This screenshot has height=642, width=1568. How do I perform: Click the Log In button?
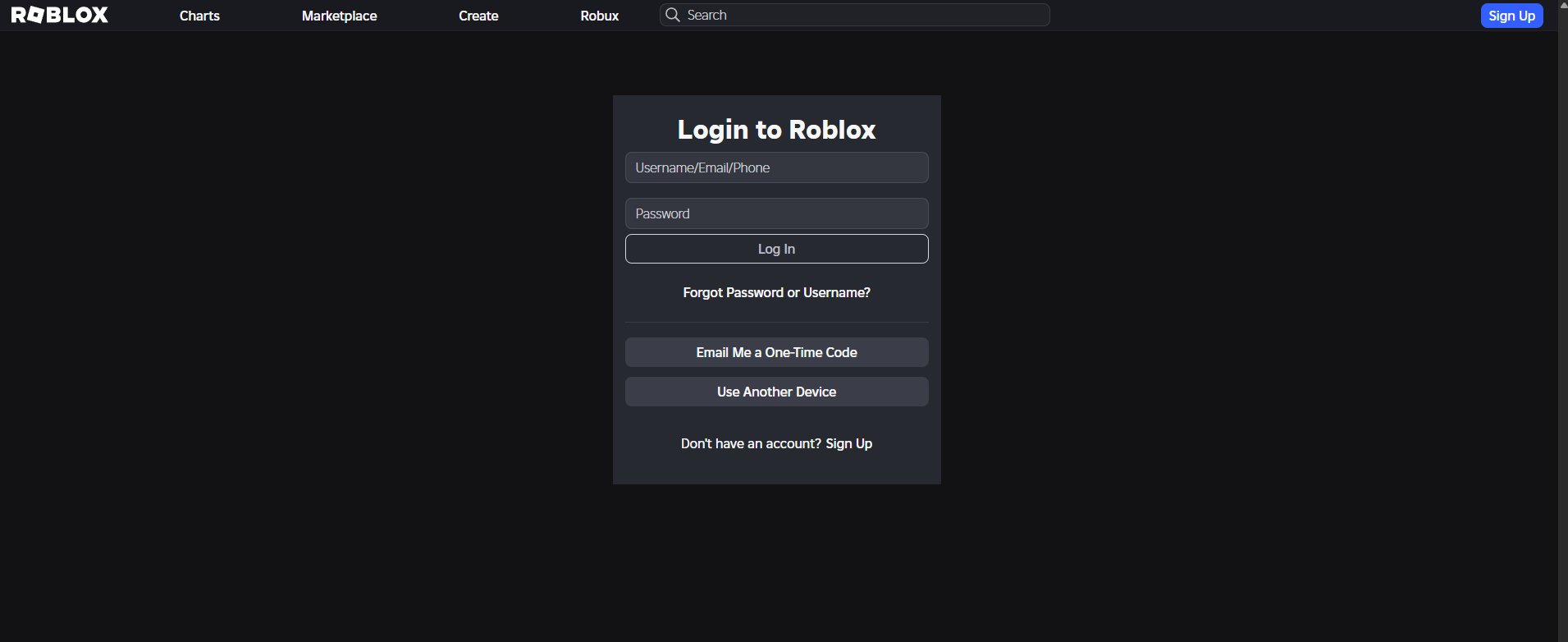point(776,249)
